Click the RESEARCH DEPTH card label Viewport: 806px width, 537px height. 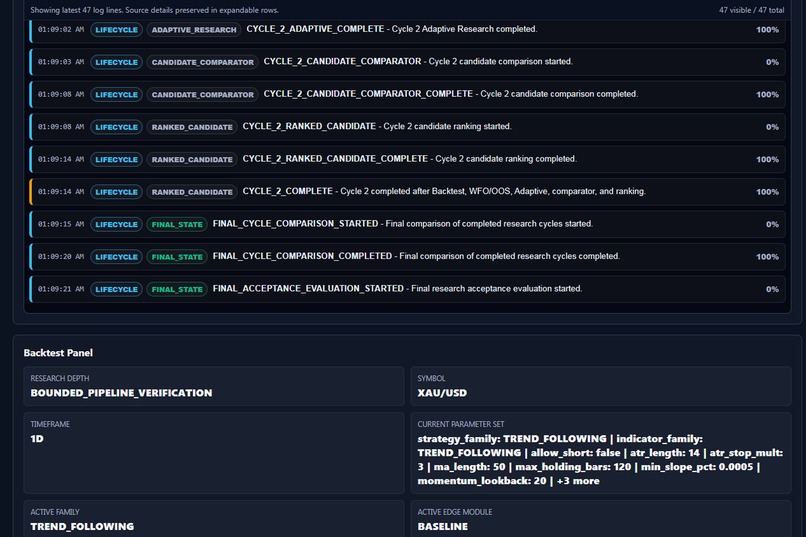pyautogui.click(x=60, y=378)
